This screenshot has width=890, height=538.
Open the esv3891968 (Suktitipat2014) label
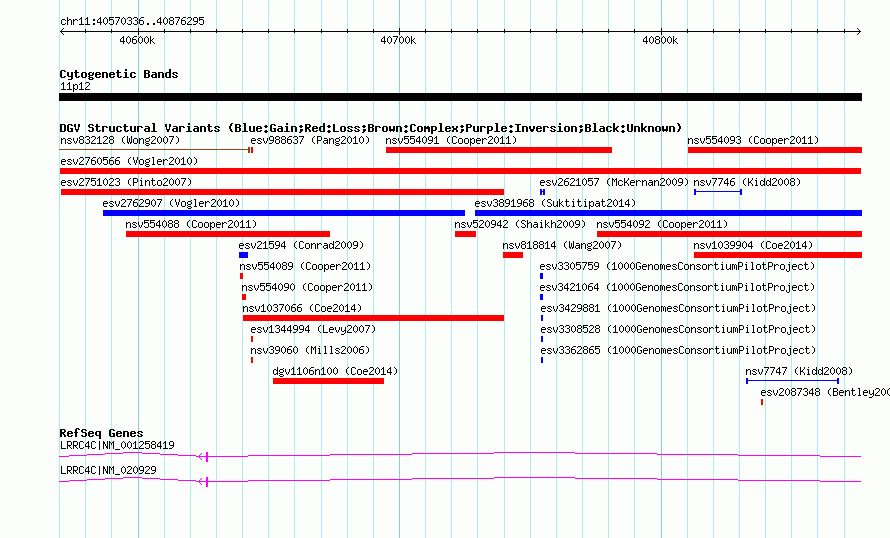coord(555,203)
